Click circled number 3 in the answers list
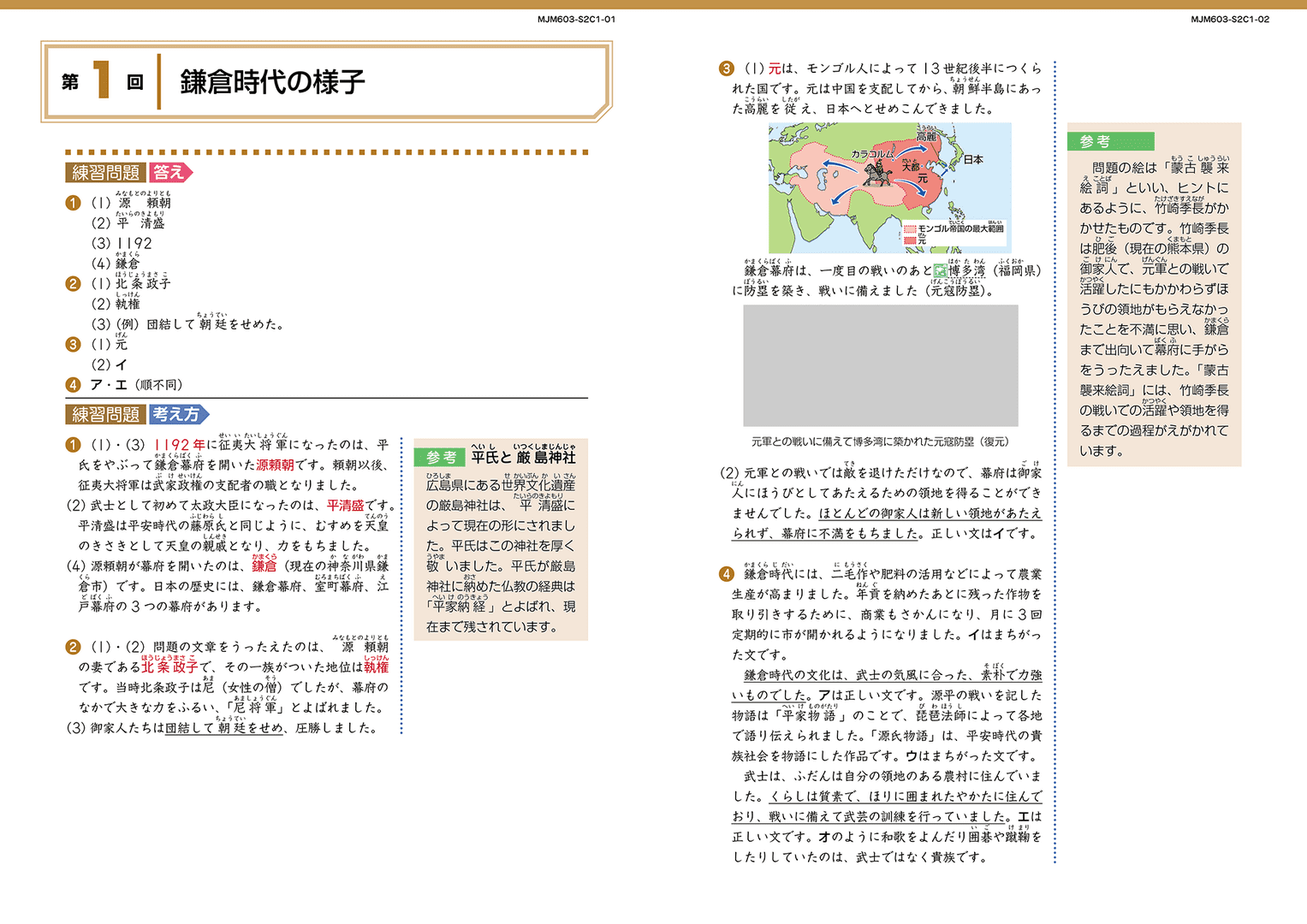1307x924 pixels. (74, 345)
